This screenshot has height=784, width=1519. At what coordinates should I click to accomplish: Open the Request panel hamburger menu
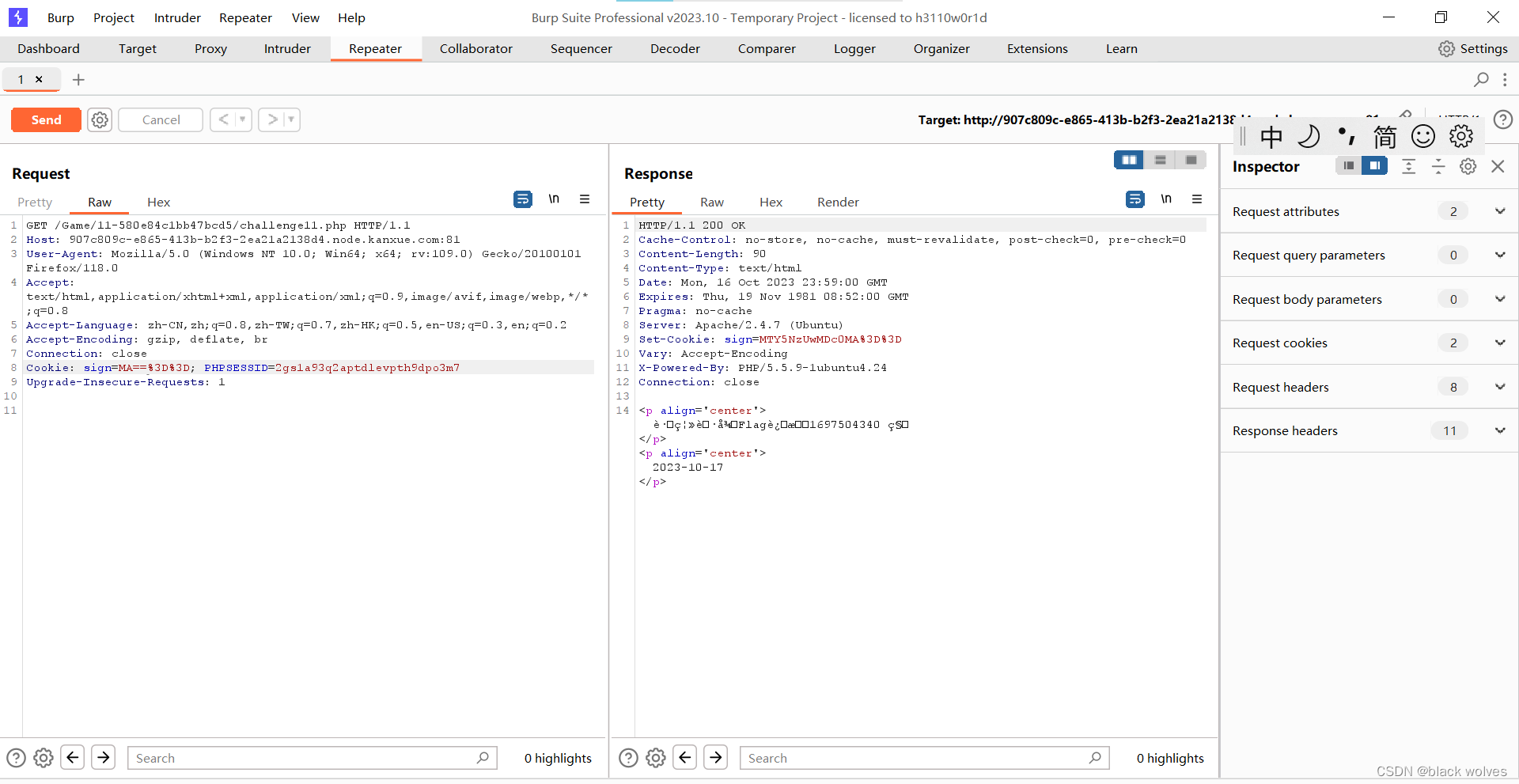tap(585, 199)
